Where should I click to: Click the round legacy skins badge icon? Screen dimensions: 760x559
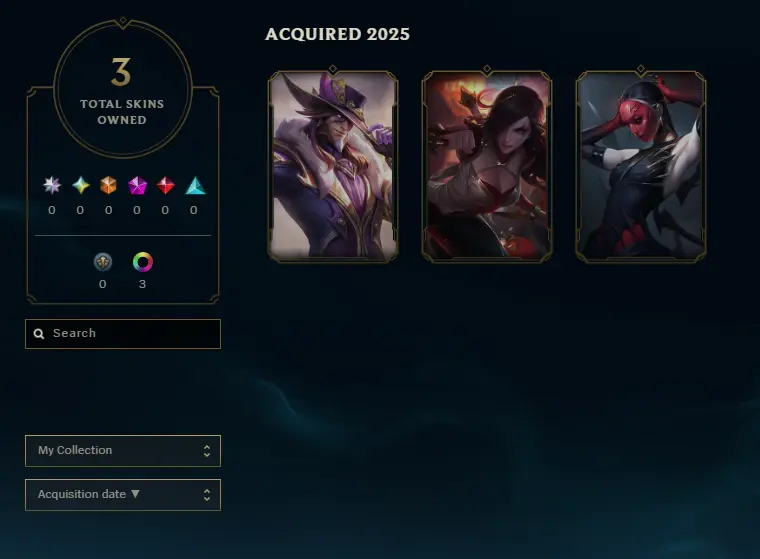pyautogui.click(x=103, y=262)
